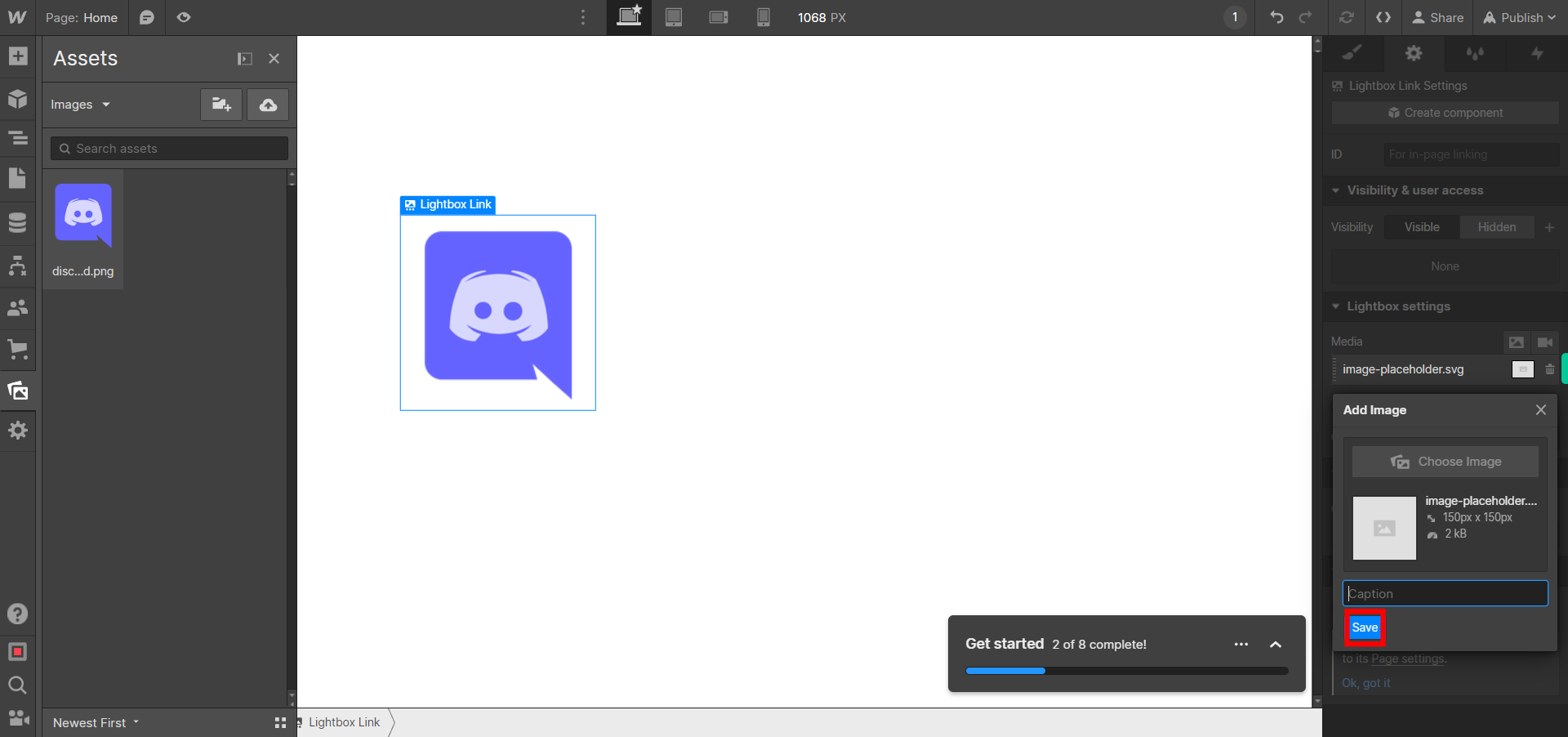1568x737 pixels.
Task: Dock or expand the Assets panel
Action: [245, 59]
